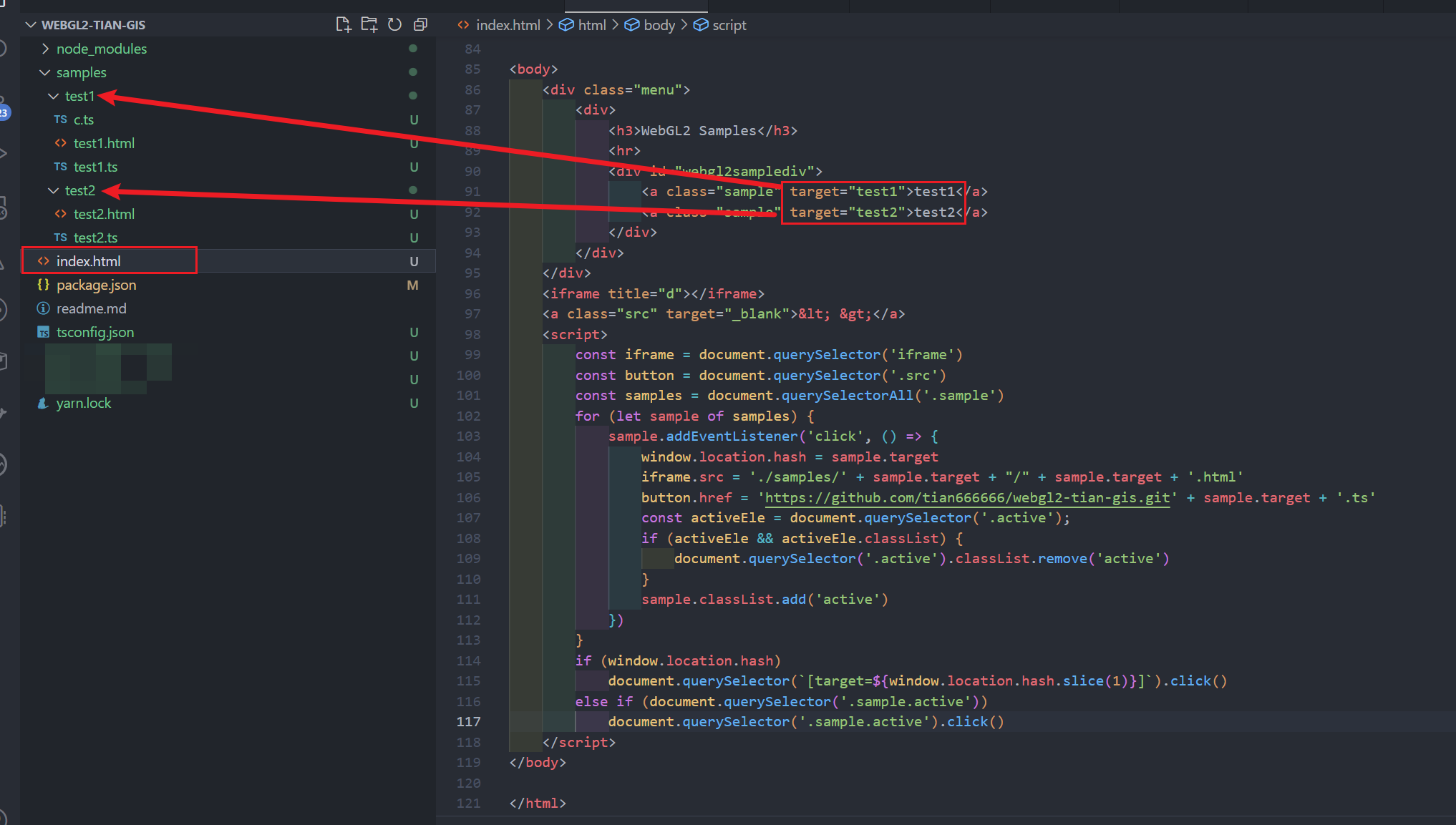The width and height of the screenshot is (1456, 825).
Task: Collapse the test2 folder
Action: (54, 190)
